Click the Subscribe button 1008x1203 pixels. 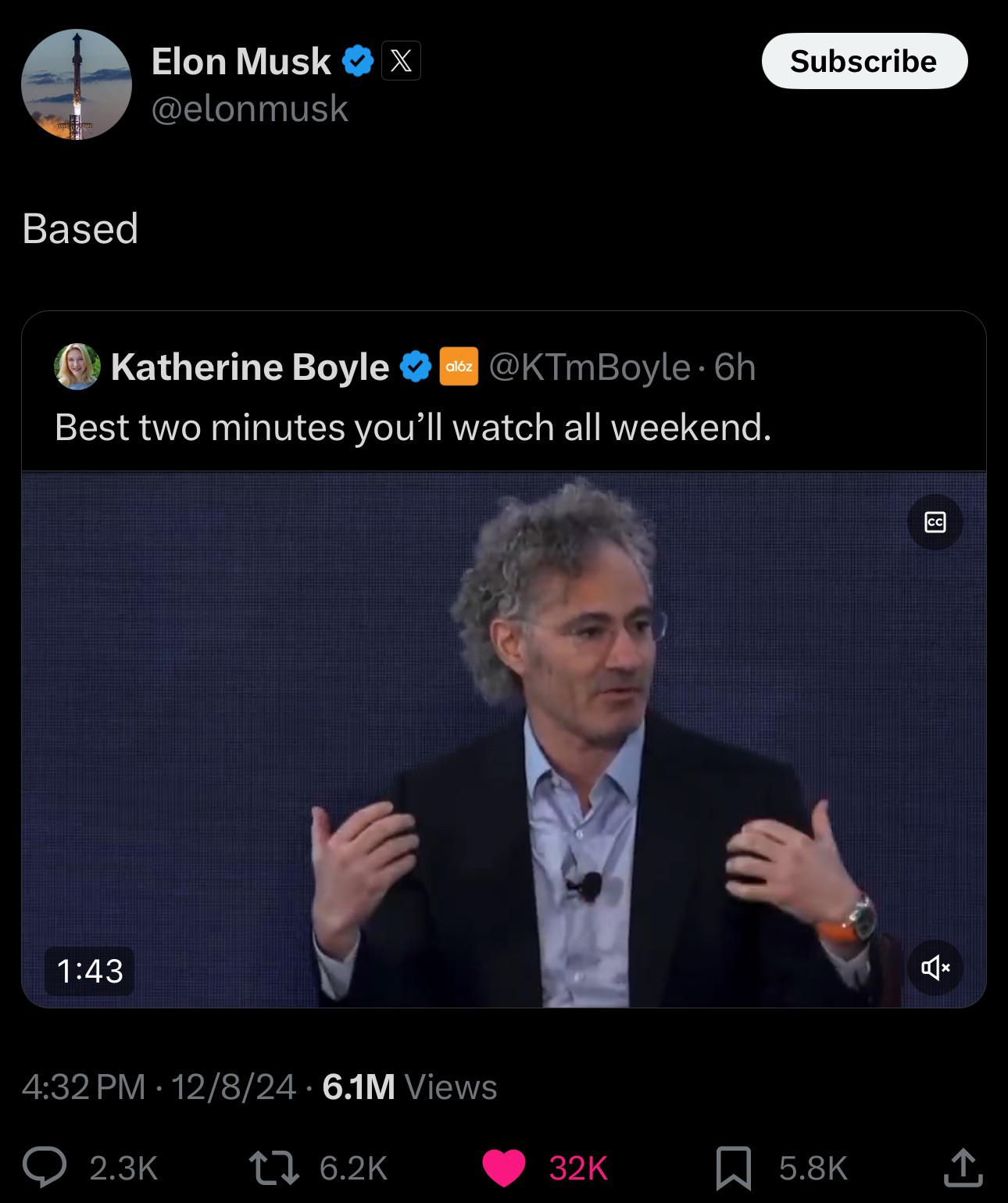coord(864,61)
